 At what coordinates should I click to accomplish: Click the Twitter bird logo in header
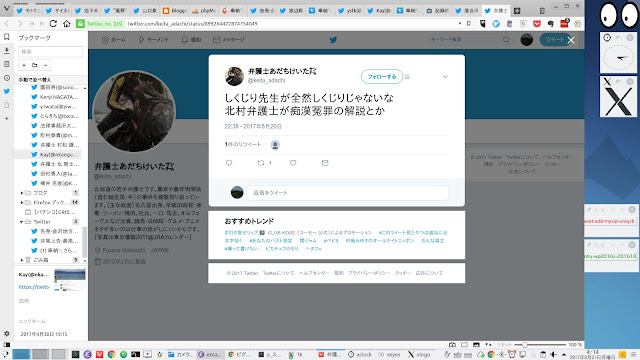(333, 40)
